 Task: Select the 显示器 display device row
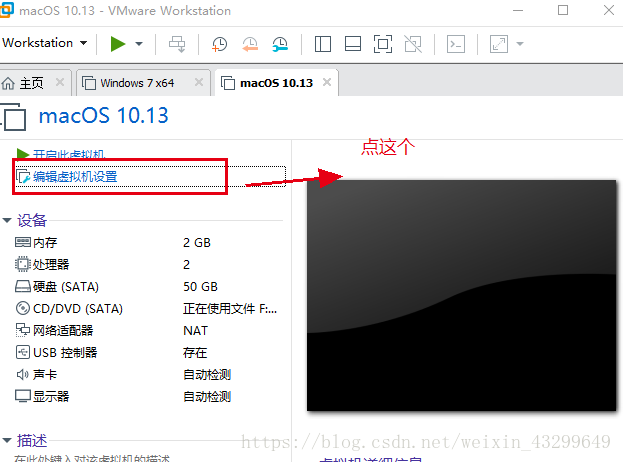(148, 396)
